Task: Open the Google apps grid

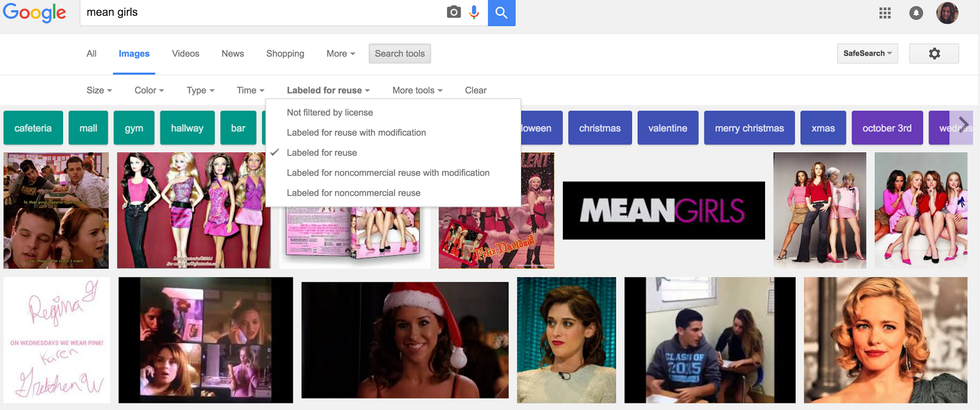Action: pyautogui.click(x=884, y=13)
